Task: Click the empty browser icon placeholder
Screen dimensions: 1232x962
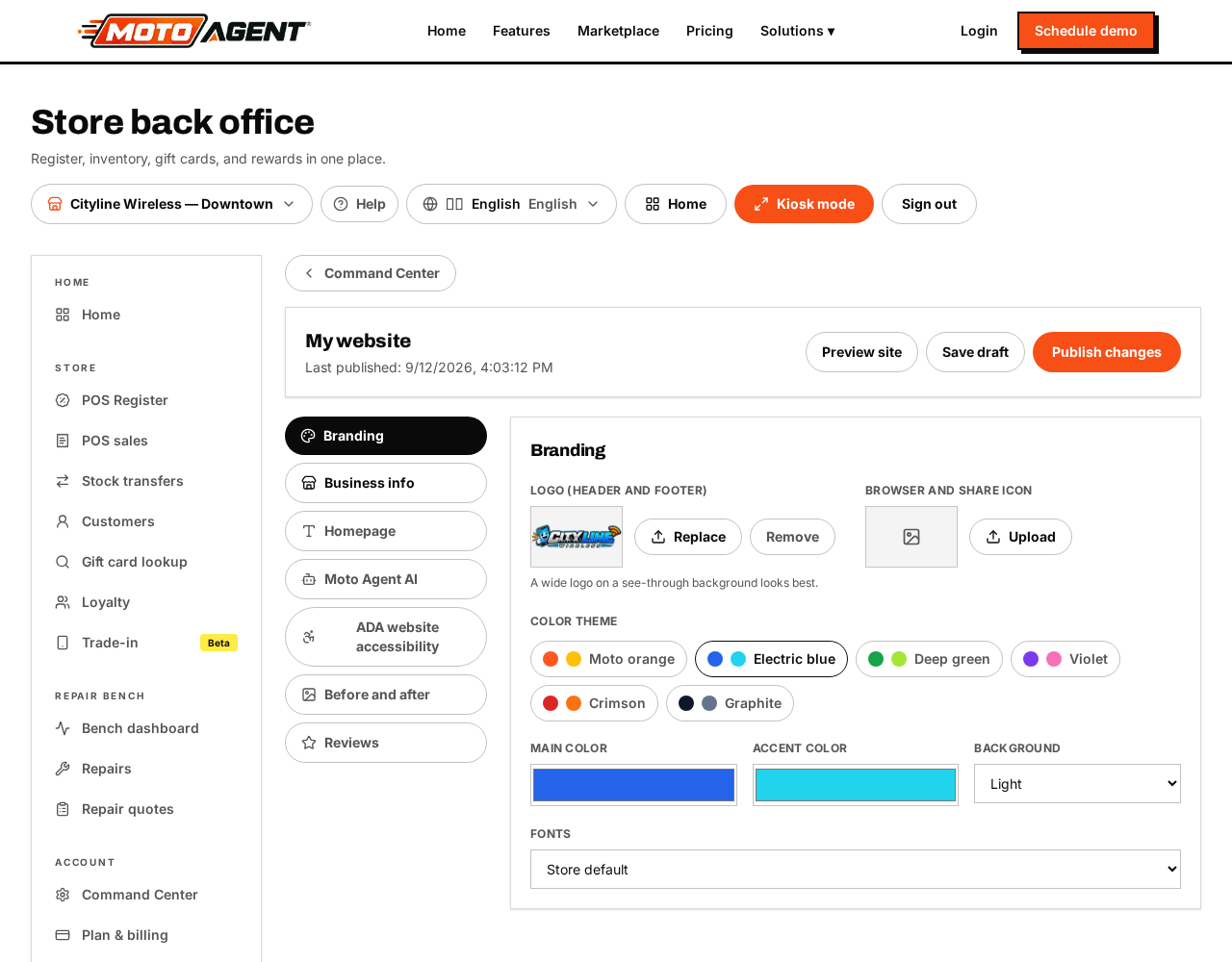Action: pyautogui.click(x=911, y=537)
